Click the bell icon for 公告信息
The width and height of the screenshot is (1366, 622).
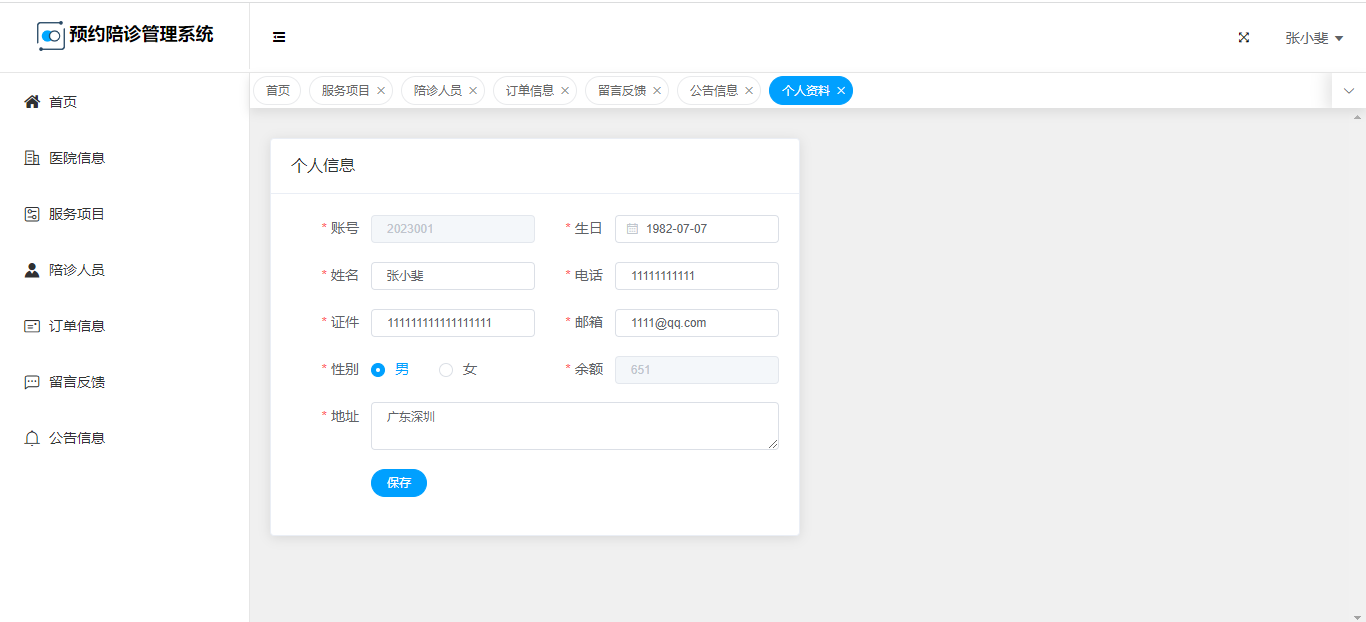[x=32, y=438]
